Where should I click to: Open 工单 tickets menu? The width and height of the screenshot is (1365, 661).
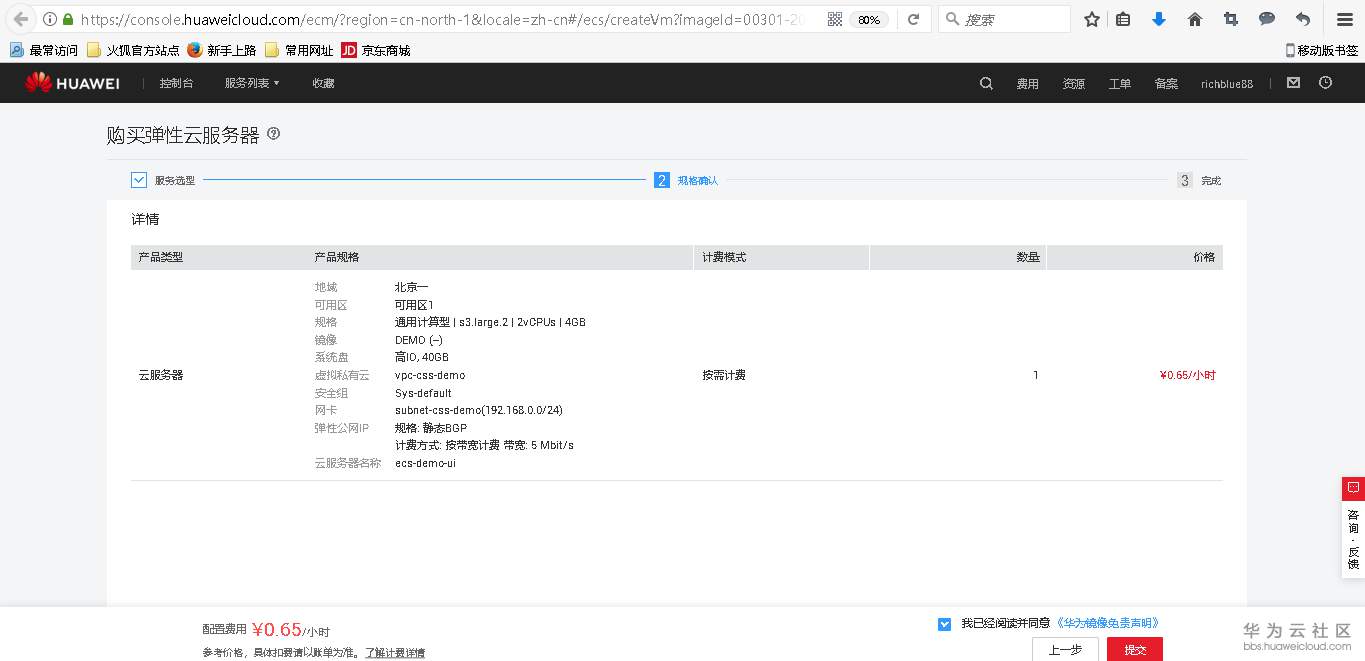(1120, 84)
